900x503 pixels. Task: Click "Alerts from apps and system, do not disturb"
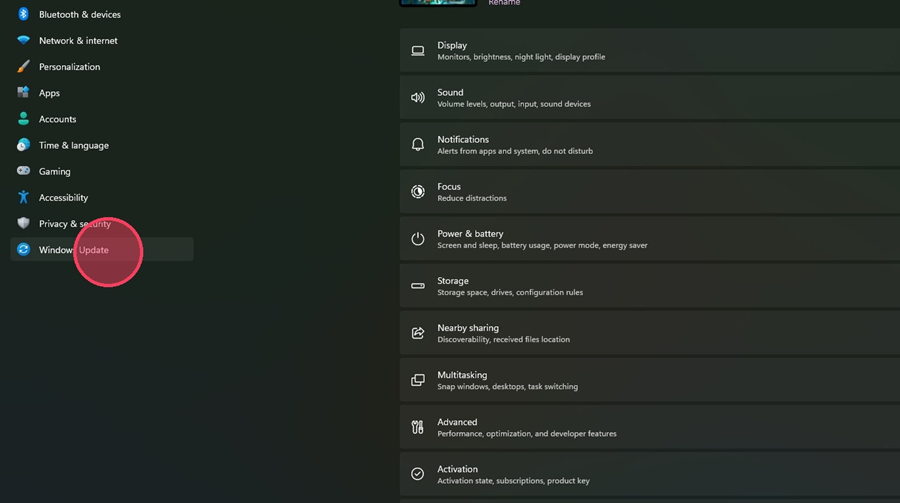point(515,151)
